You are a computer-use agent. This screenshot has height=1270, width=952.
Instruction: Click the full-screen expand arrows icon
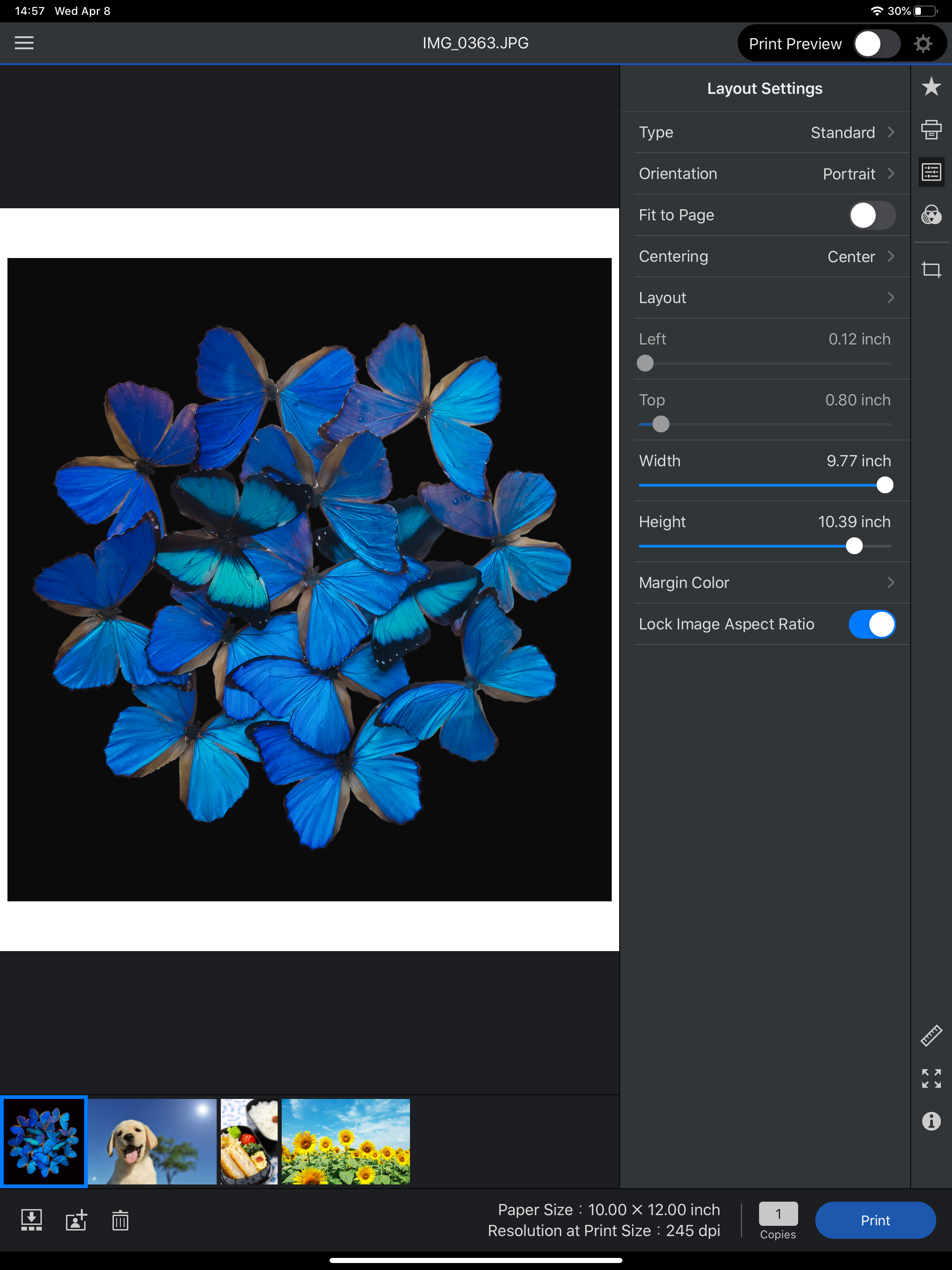pos(931,1078)
